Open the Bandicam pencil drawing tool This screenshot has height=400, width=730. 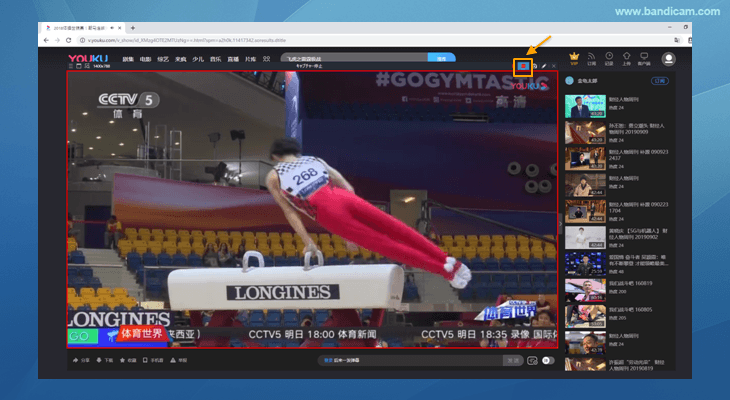[x=544, y=66]
